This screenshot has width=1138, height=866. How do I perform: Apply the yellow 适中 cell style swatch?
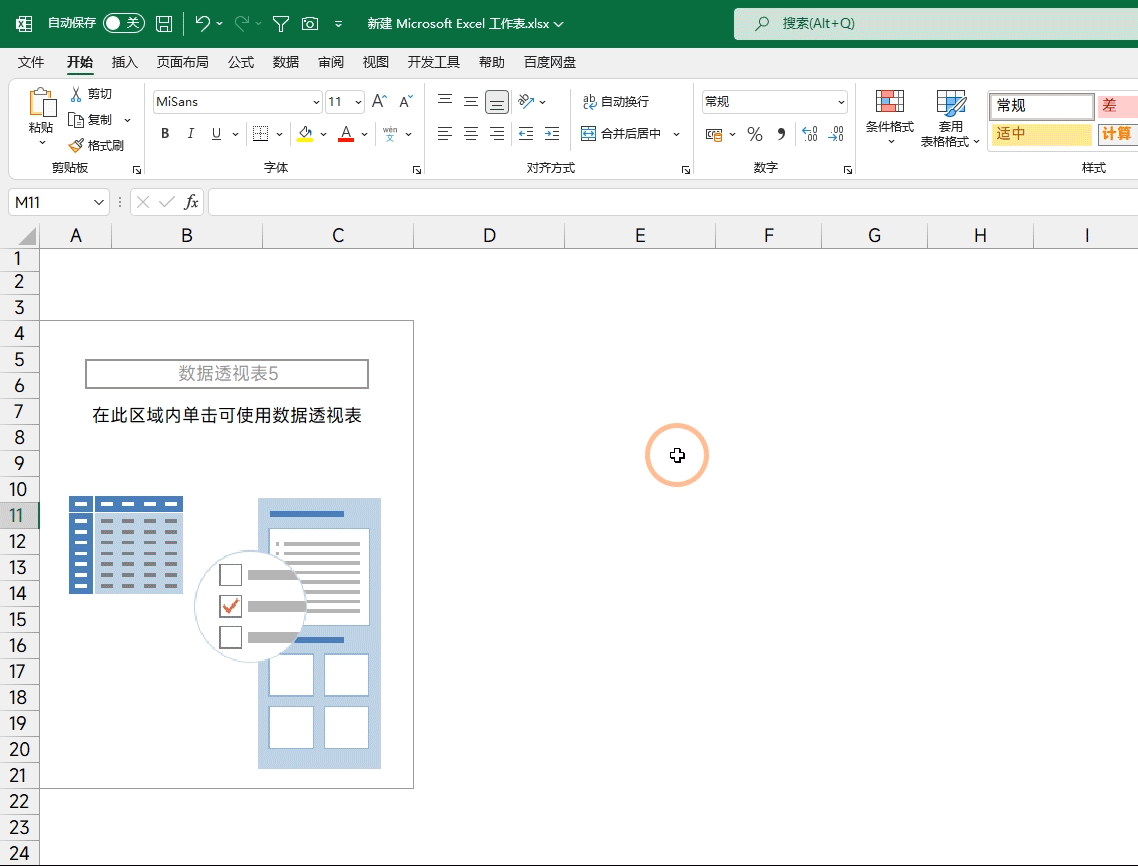click(1040, 134)
